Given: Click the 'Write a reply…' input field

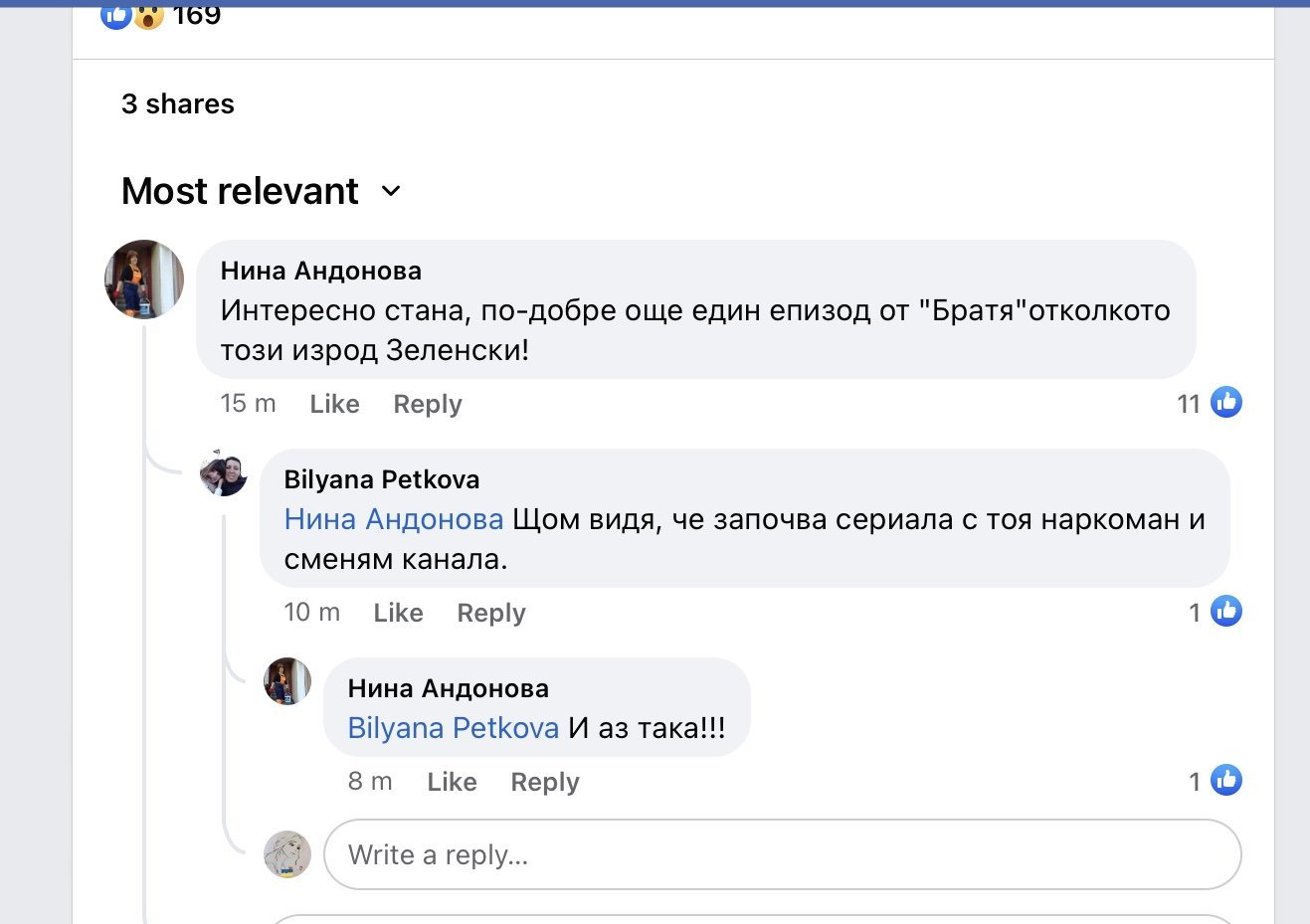Looking at the screenshot, I should (x=783, y=854).
